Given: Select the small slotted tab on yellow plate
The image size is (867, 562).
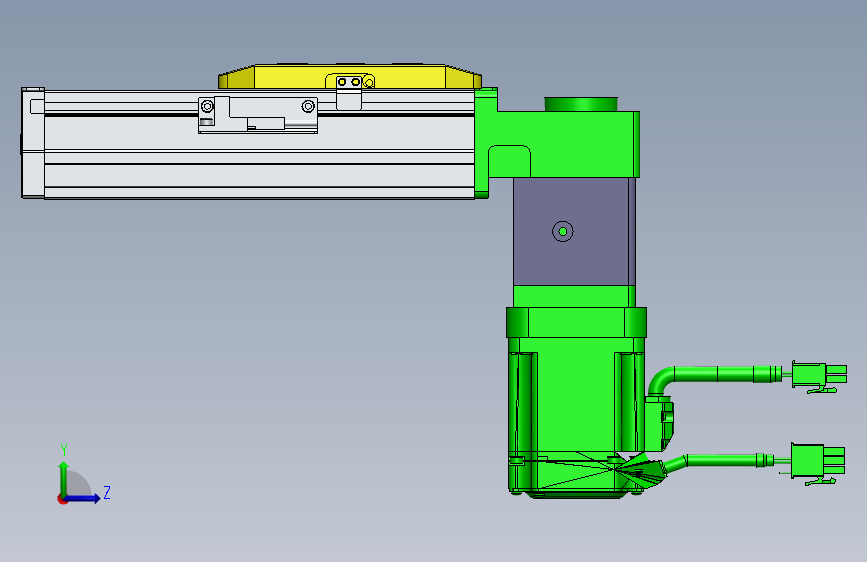Looking at the screenshot, I should (349, 92).
